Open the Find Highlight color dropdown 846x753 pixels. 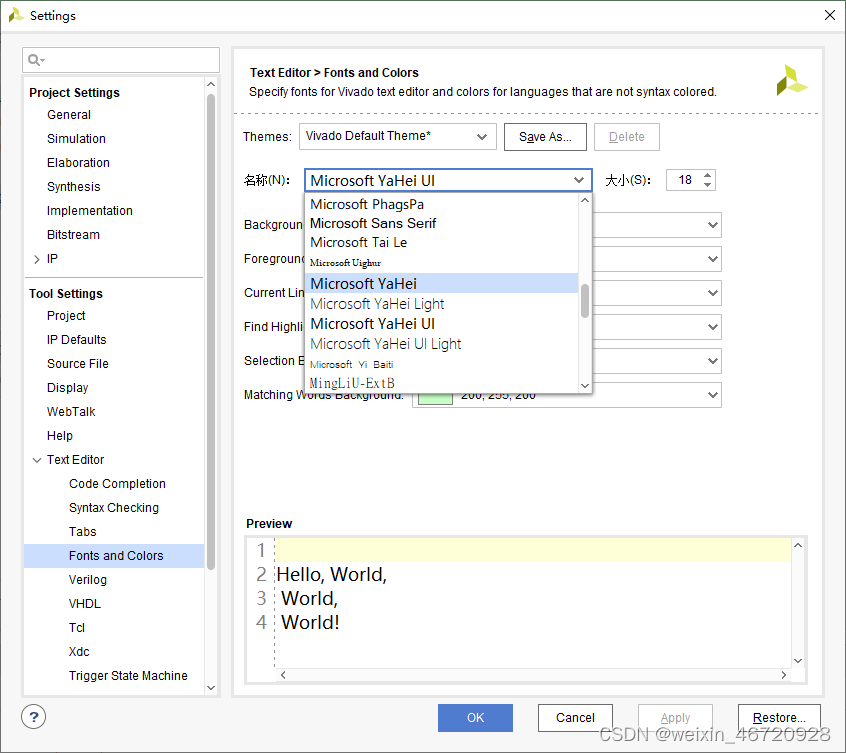tap(713, 327)
